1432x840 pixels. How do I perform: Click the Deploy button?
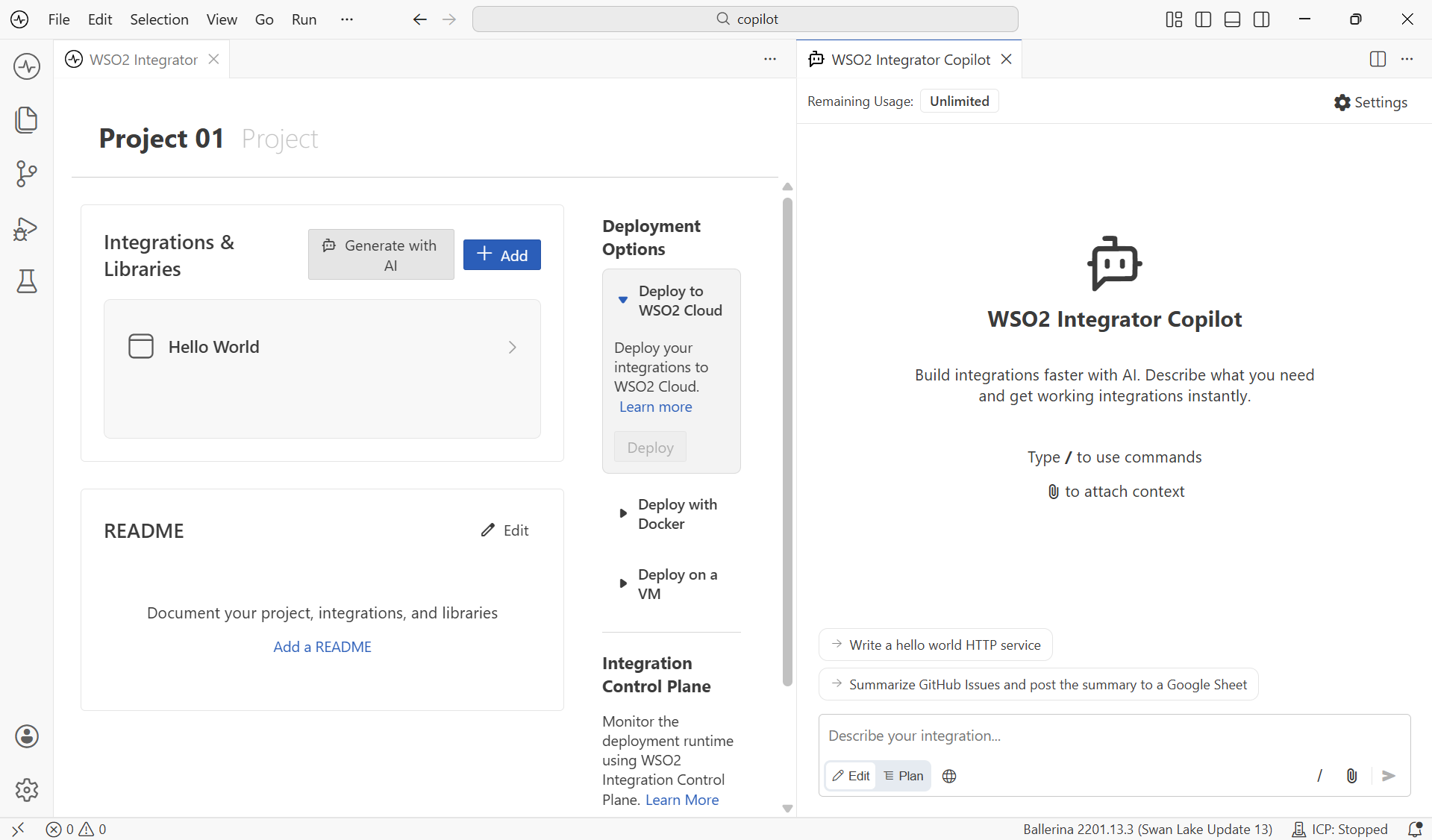click(x=650, y=448)
